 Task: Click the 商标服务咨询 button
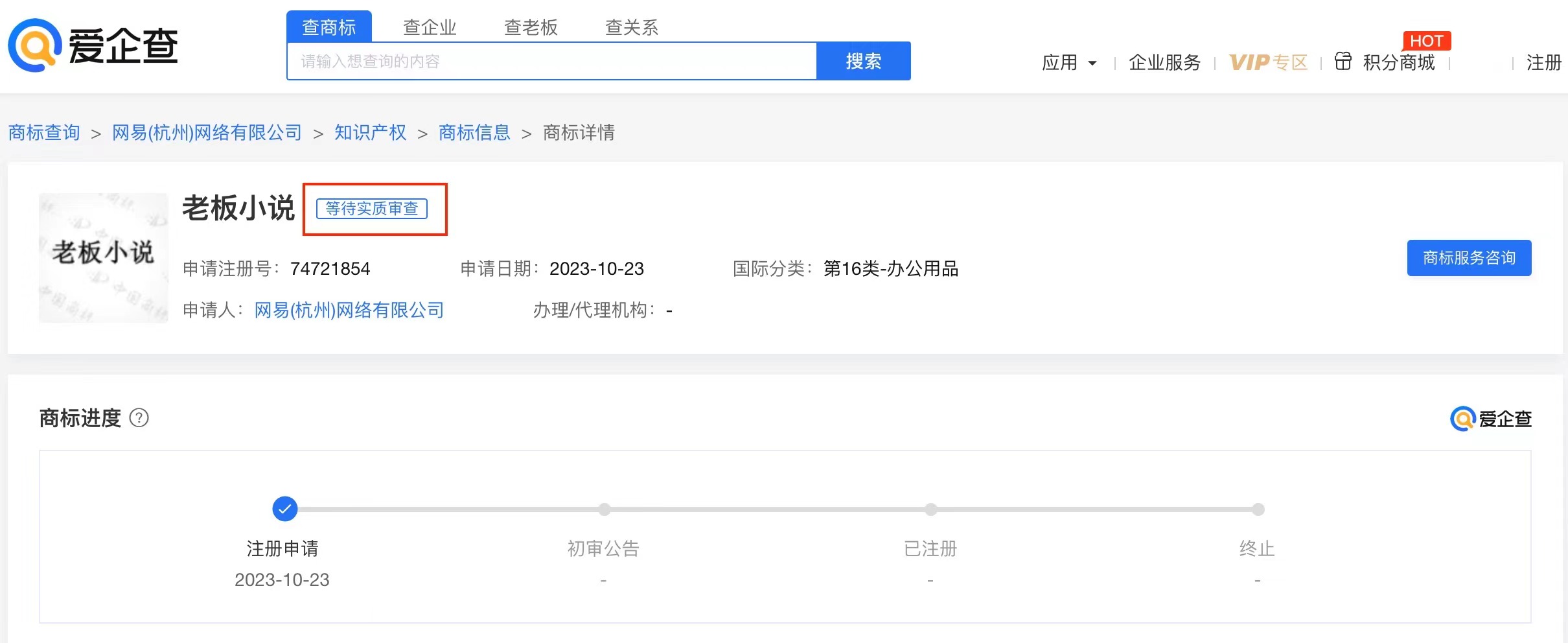(1469, 258)
